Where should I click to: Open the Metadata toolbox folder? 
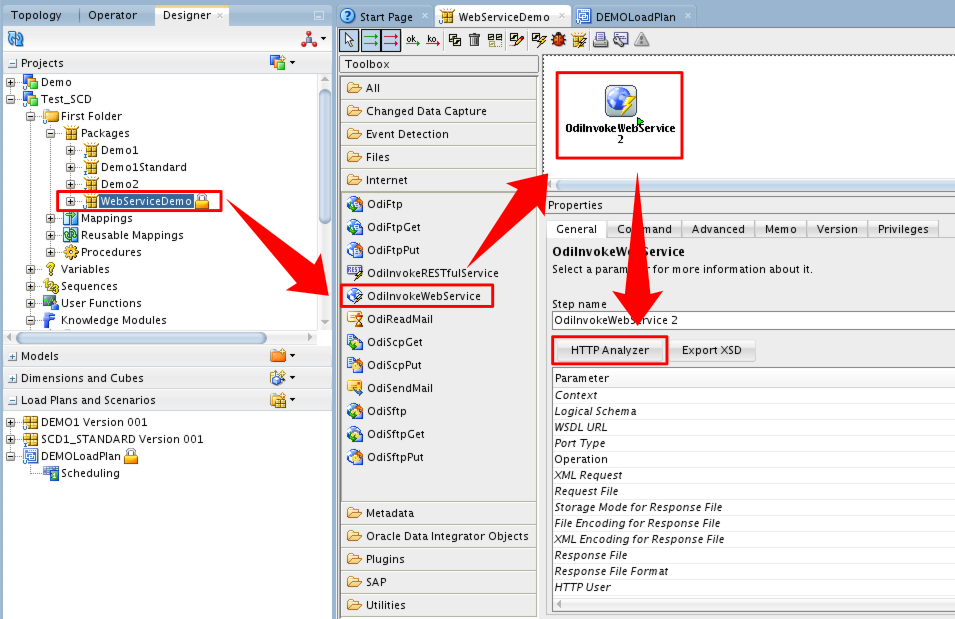coord(439,513)
